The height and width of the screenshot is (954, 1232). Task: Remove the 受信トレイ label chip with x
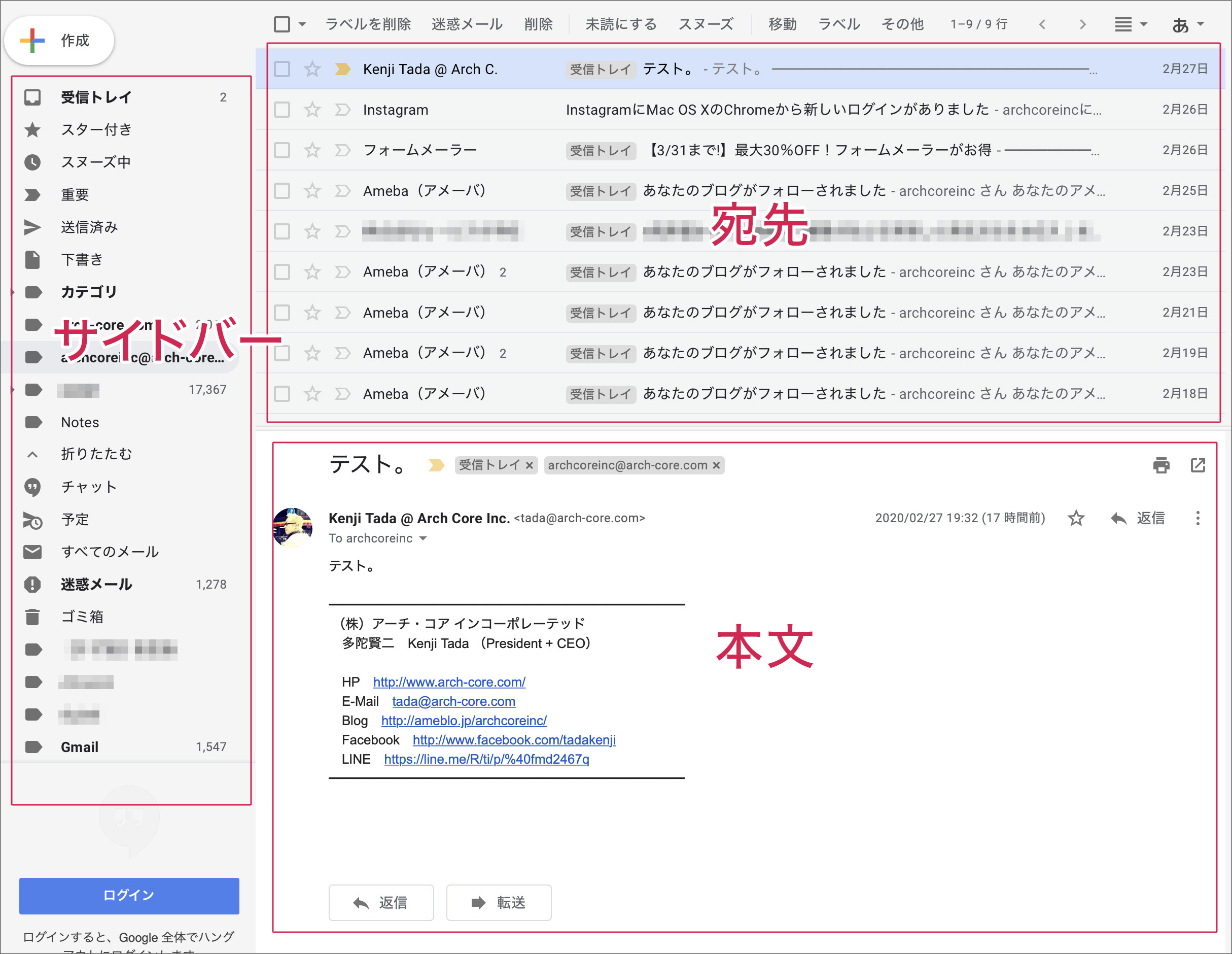(x=529, y=465)
